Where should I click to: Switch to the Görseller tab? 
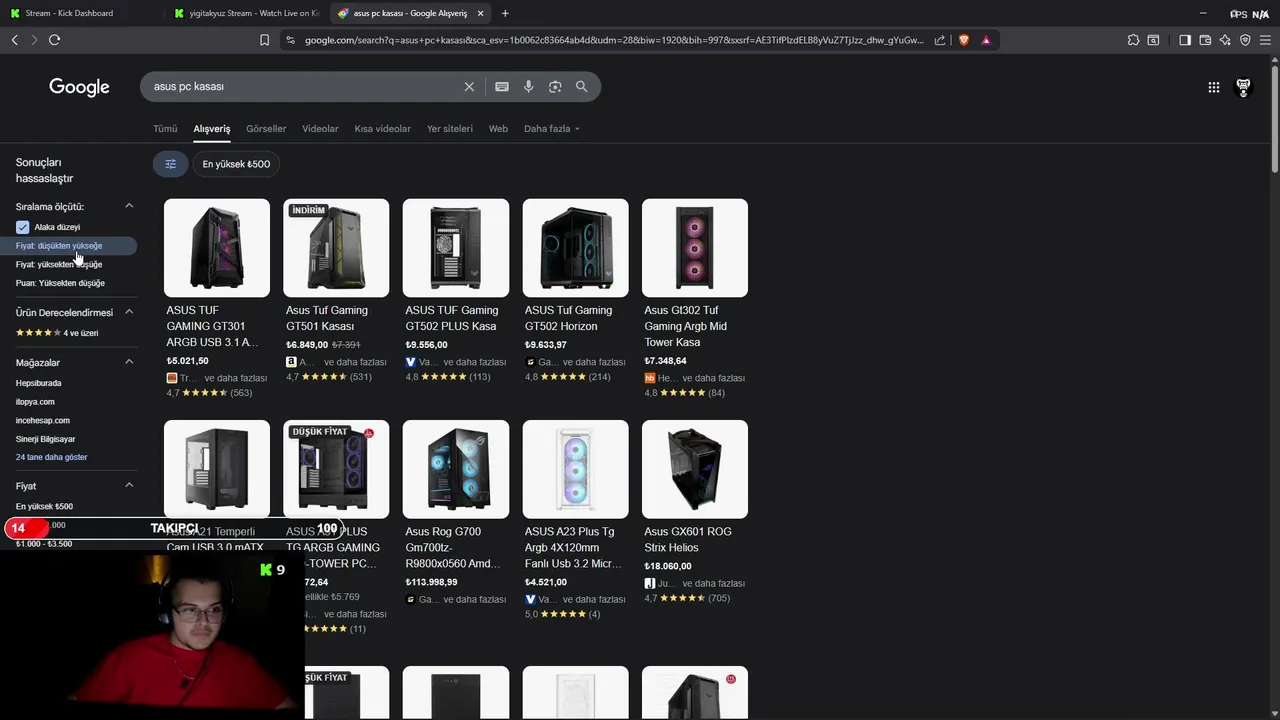tap(266, 129)
